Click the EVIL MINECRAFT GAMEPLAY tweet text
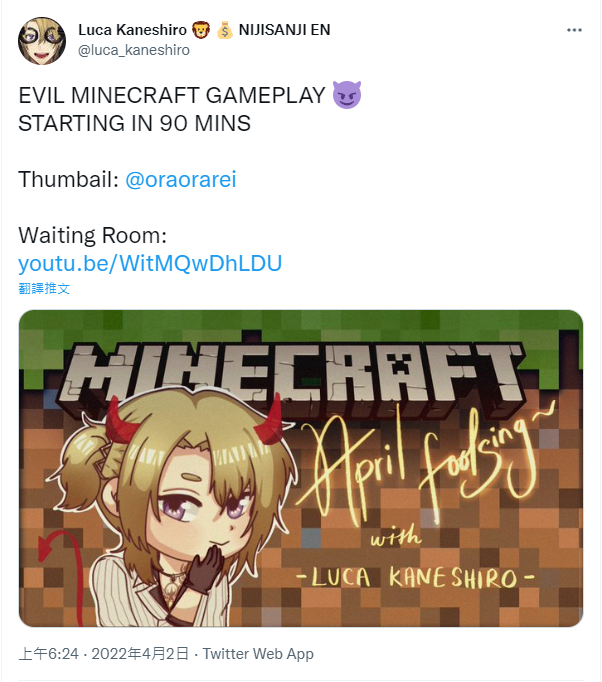The image size is (602, 682). click(172, 95)
